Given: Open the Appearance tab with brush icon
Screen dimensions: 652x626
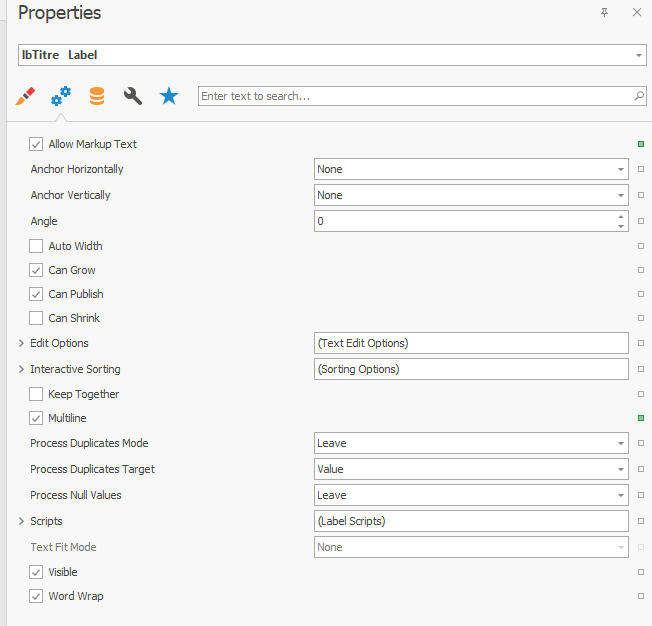Looking at the screenshot, I should click(25, 96).
